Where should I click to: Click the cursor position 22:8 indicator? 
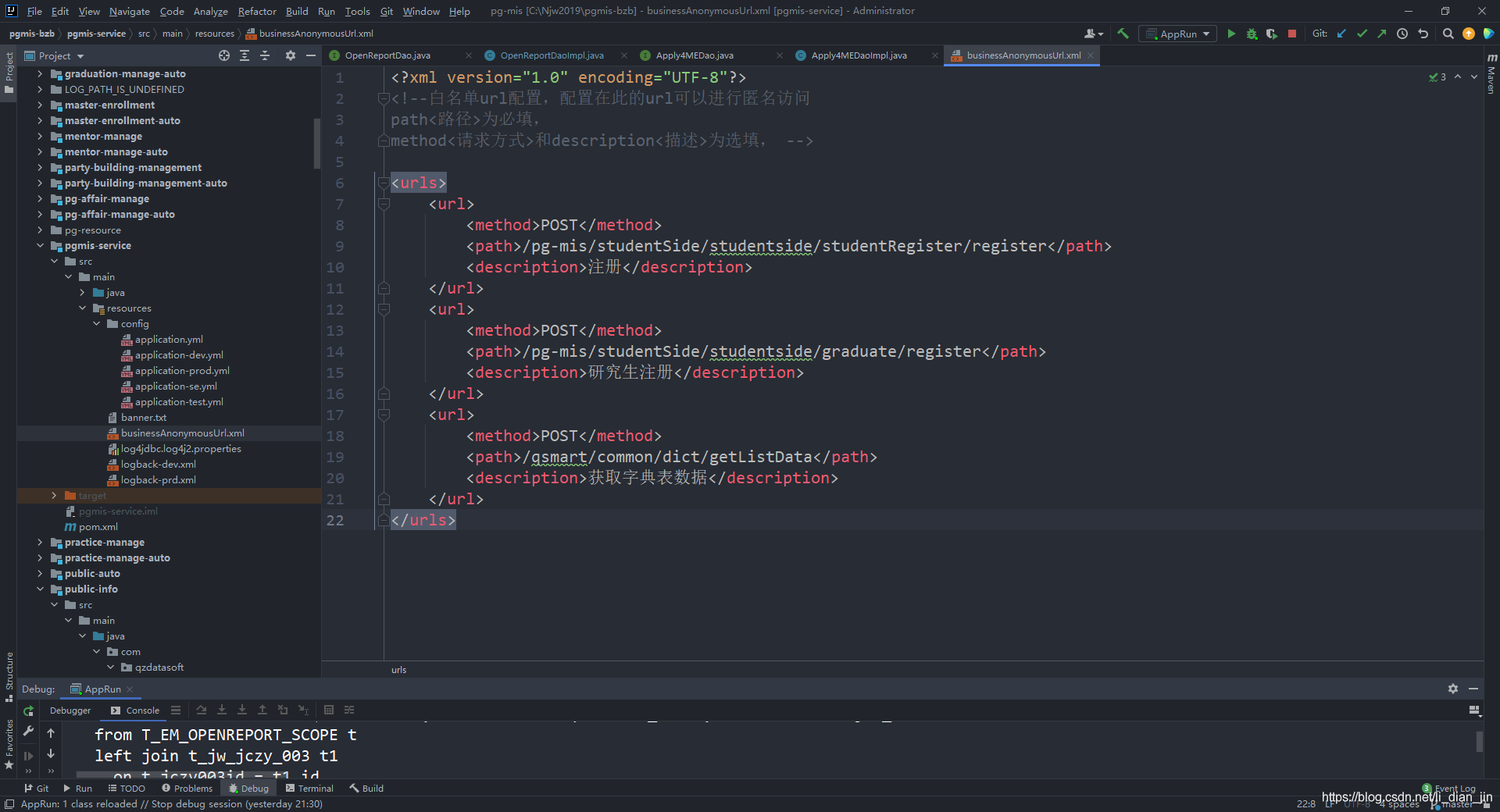tap(1305, 803)
